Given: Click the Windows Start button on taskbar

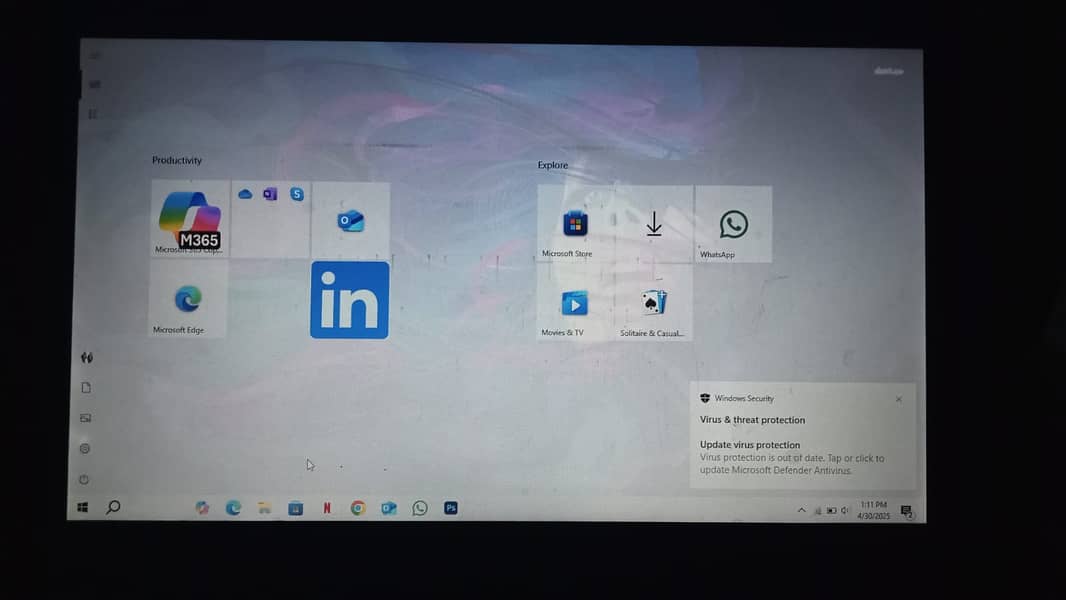Looking at the screenshot, I should pyautogui.click(x=82, y=508).
